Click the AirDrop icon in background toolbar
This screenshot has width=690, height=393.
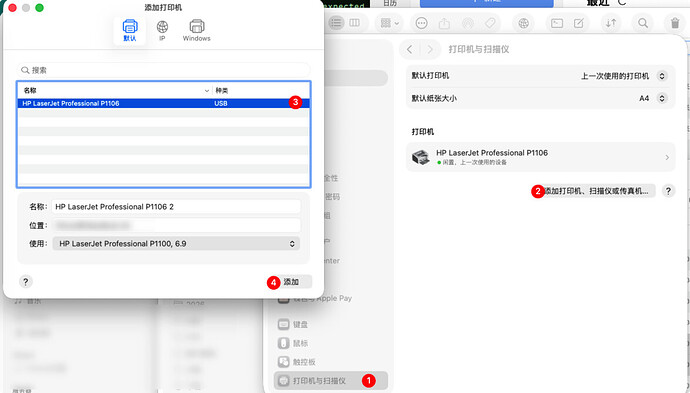click(x=468, y=23)
